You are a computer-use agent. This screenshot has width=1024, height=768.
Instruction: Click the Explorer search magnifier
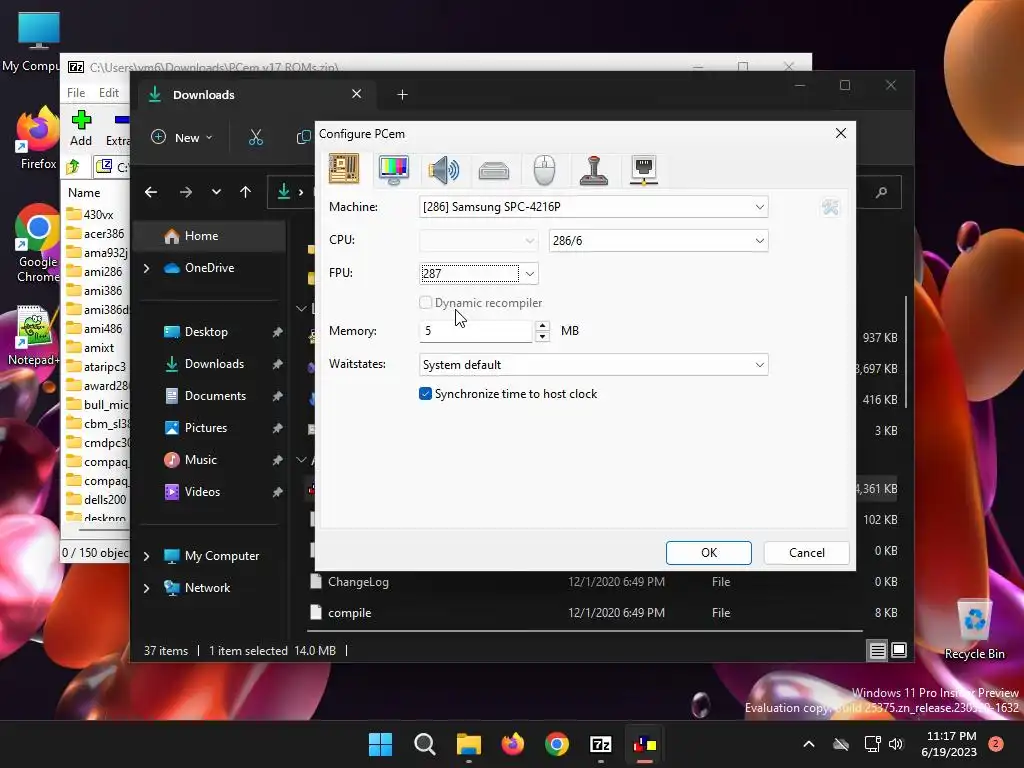(x=882, y=192)
